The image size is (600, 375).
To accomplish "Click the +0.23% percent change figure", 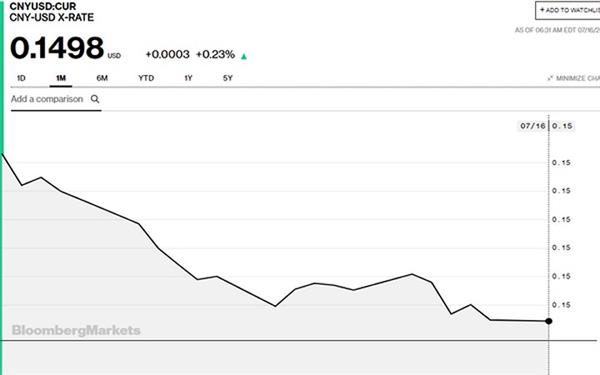I will click(215, 54).
